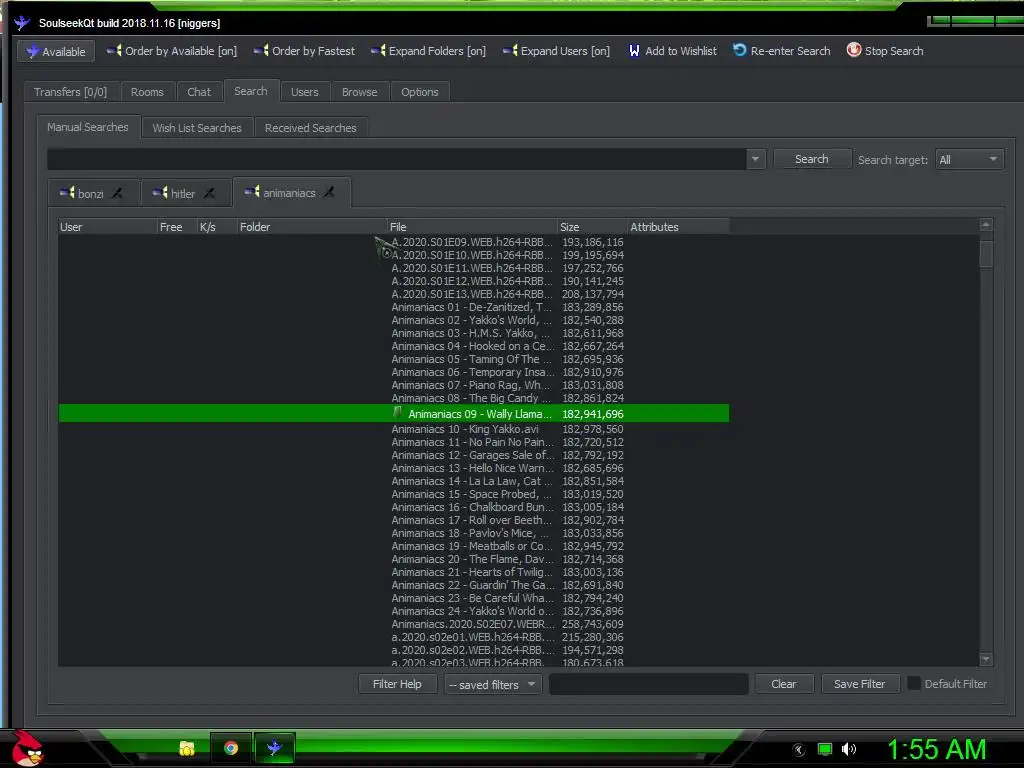
Task: Open the Chat tab
Action: 199,92
